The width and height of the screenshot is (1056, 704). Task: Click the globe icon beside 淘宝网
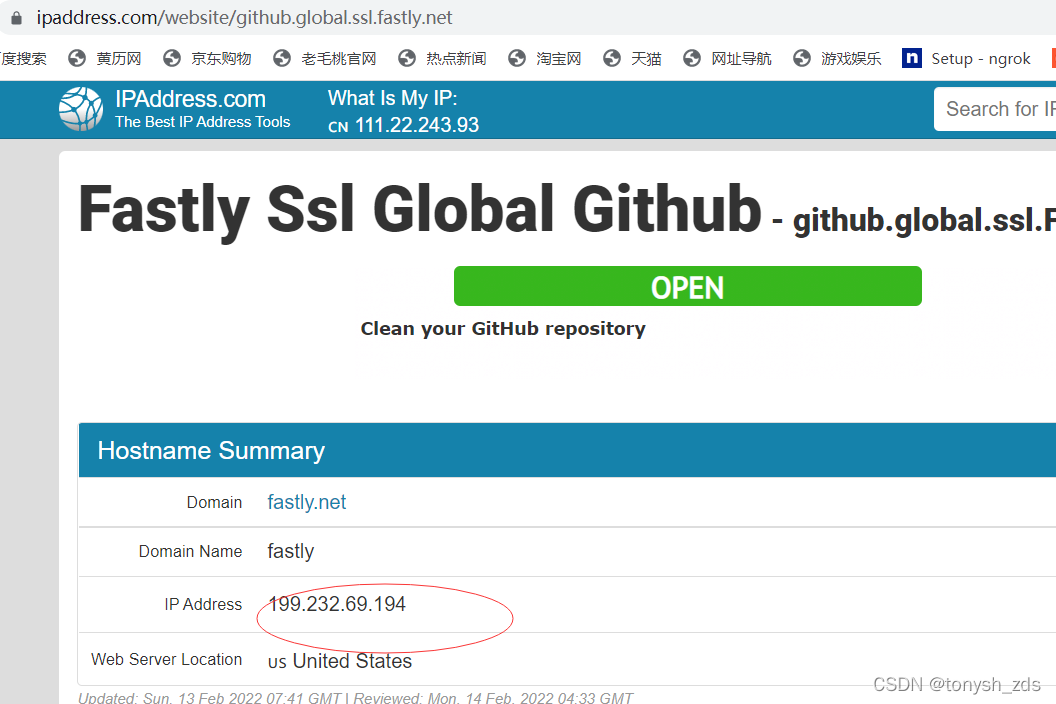(517, 59)
